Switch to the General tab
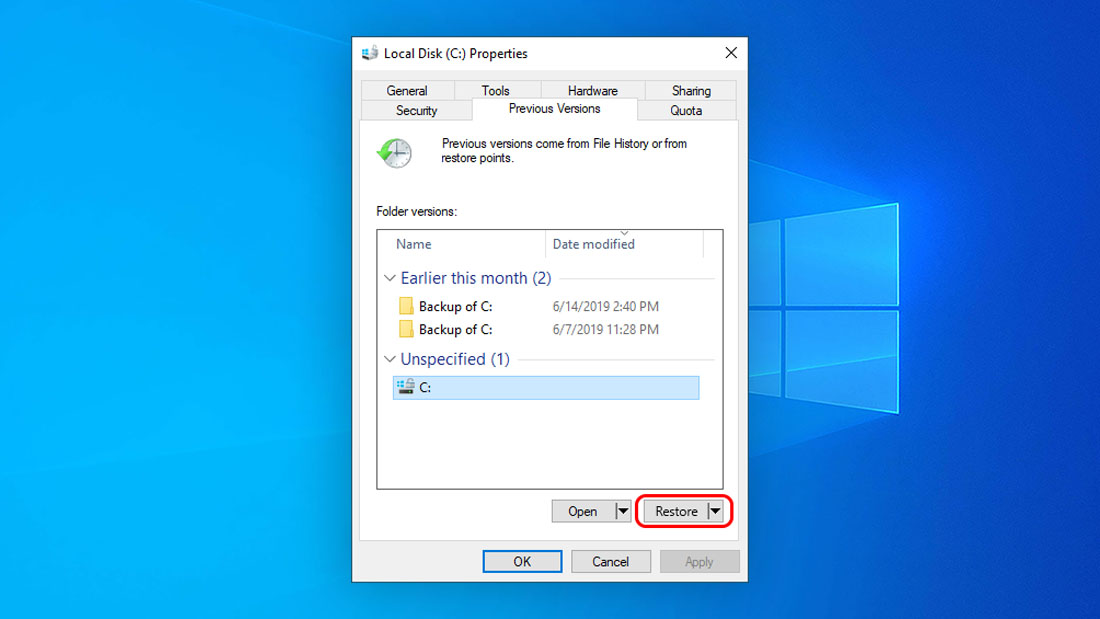The image size is (1100, 619). tap(407, 91)
